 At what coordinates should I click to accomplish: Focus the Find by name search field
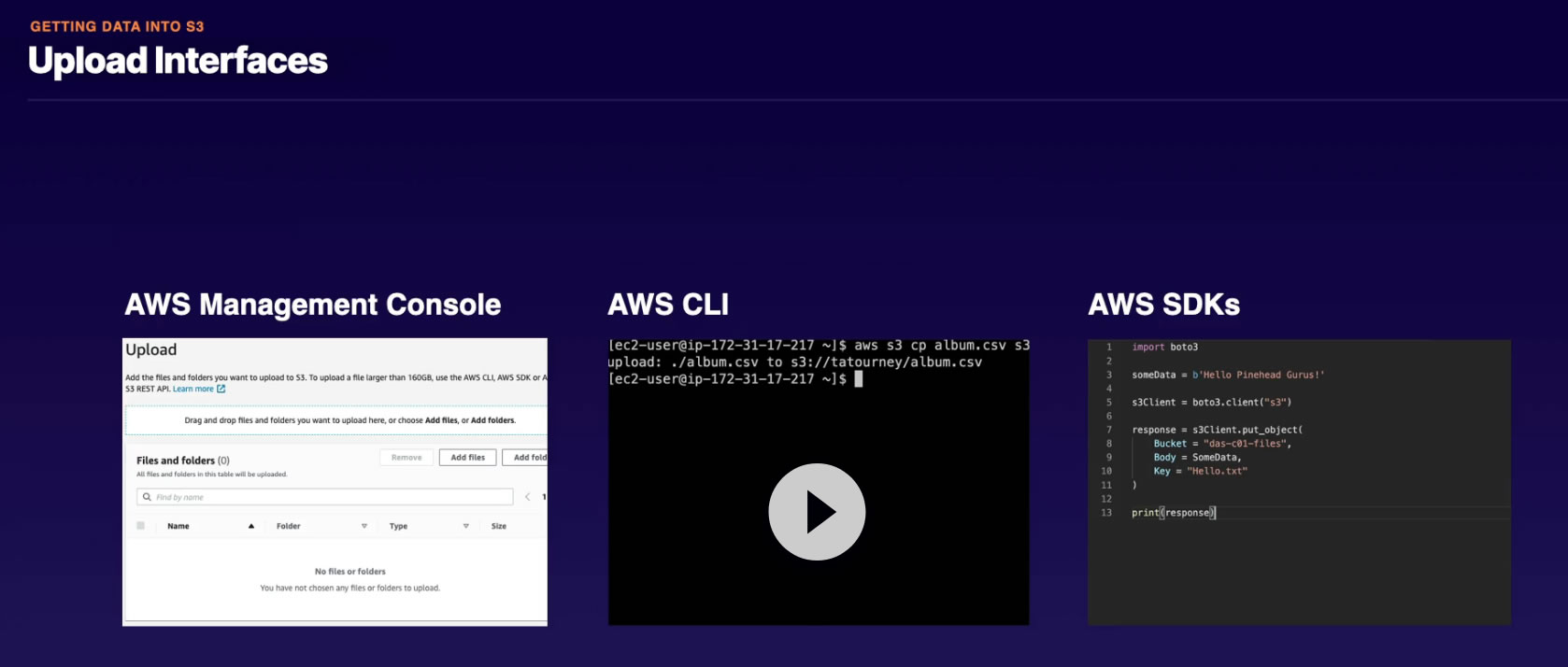click(325, 497)
